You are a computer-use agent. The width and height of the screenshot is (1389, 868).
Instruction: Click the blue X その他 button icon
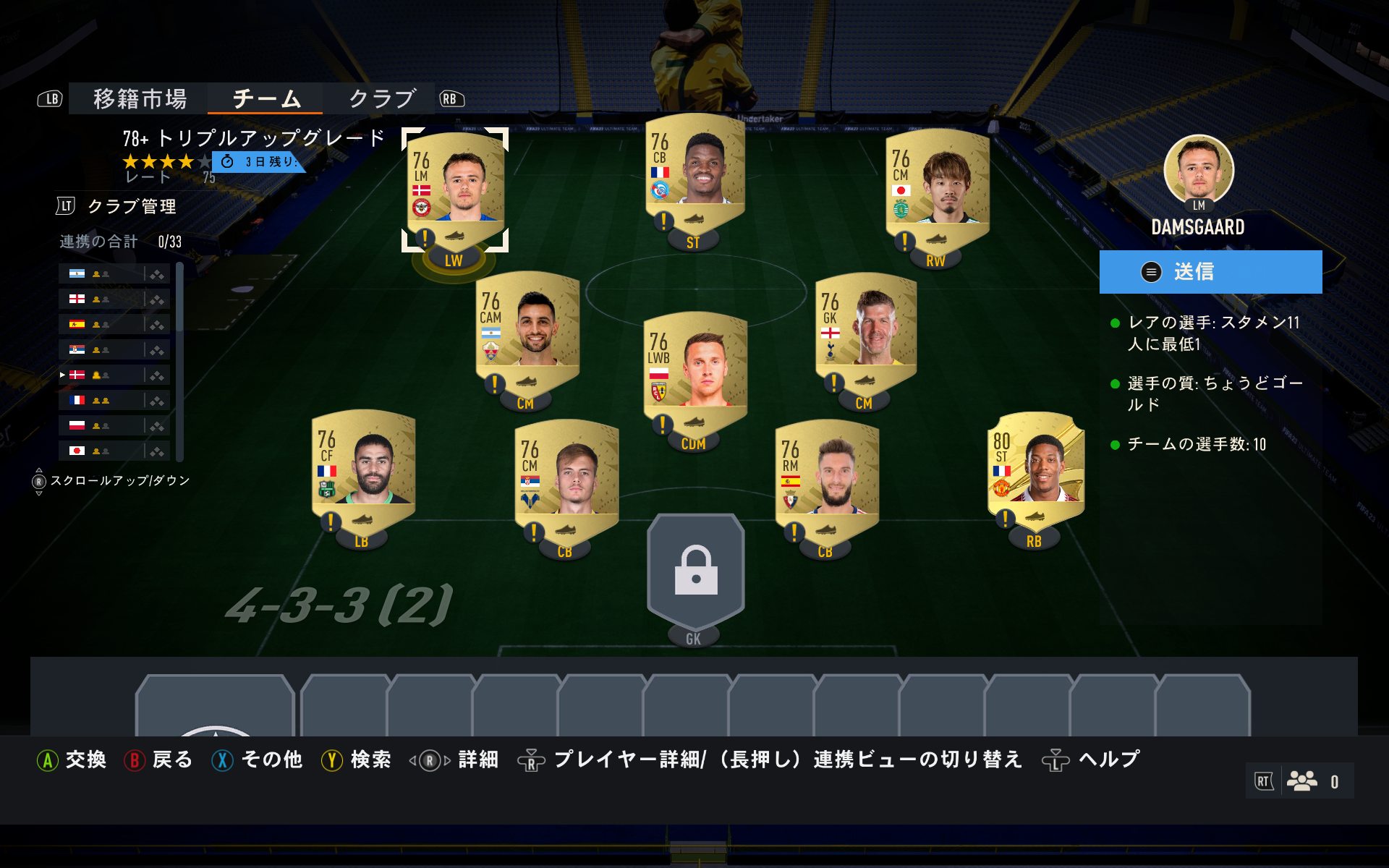pyautogui.click(x=222, y=760)
